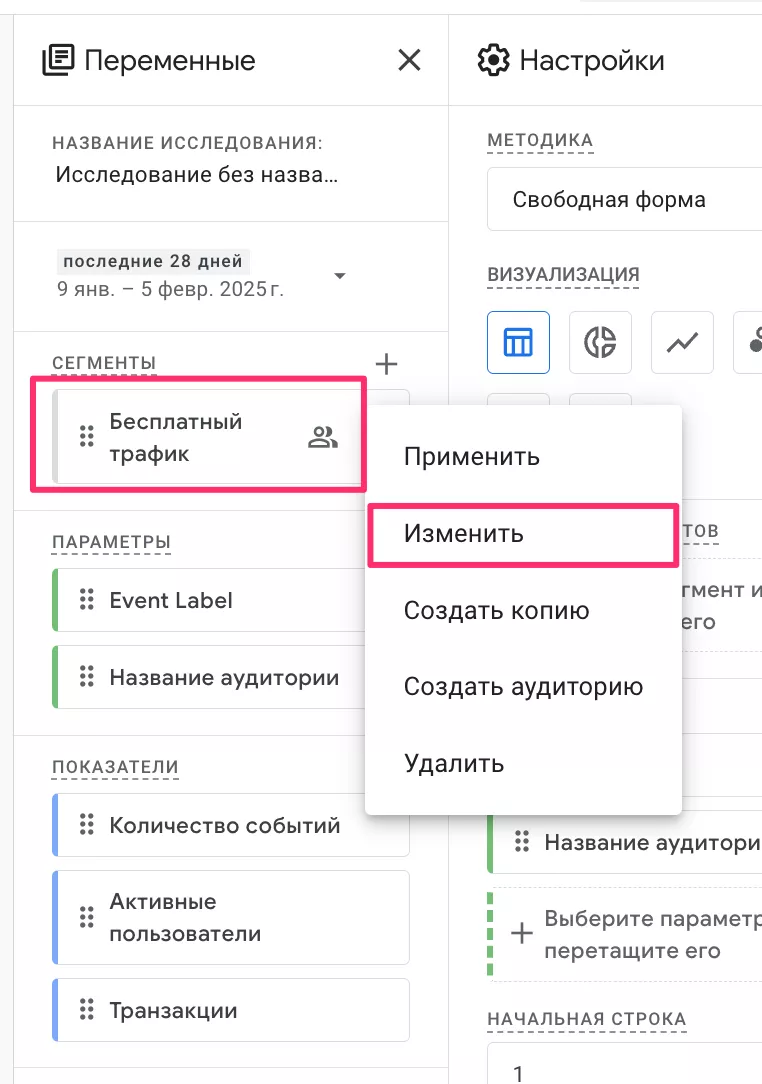The width and height of the screenshot is (762, 1084).
Task: Click drag handle of Активные пользователи
Action: coord(86,917)
